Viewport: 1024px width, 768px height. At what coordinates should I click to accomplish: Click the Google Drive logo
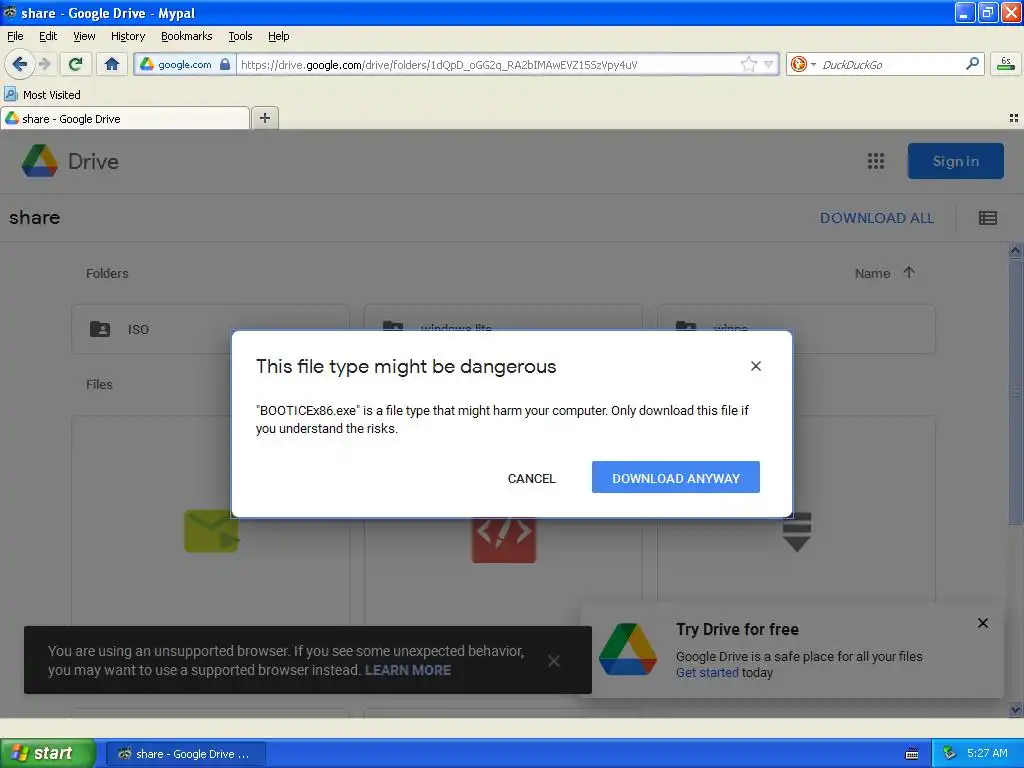70,161
